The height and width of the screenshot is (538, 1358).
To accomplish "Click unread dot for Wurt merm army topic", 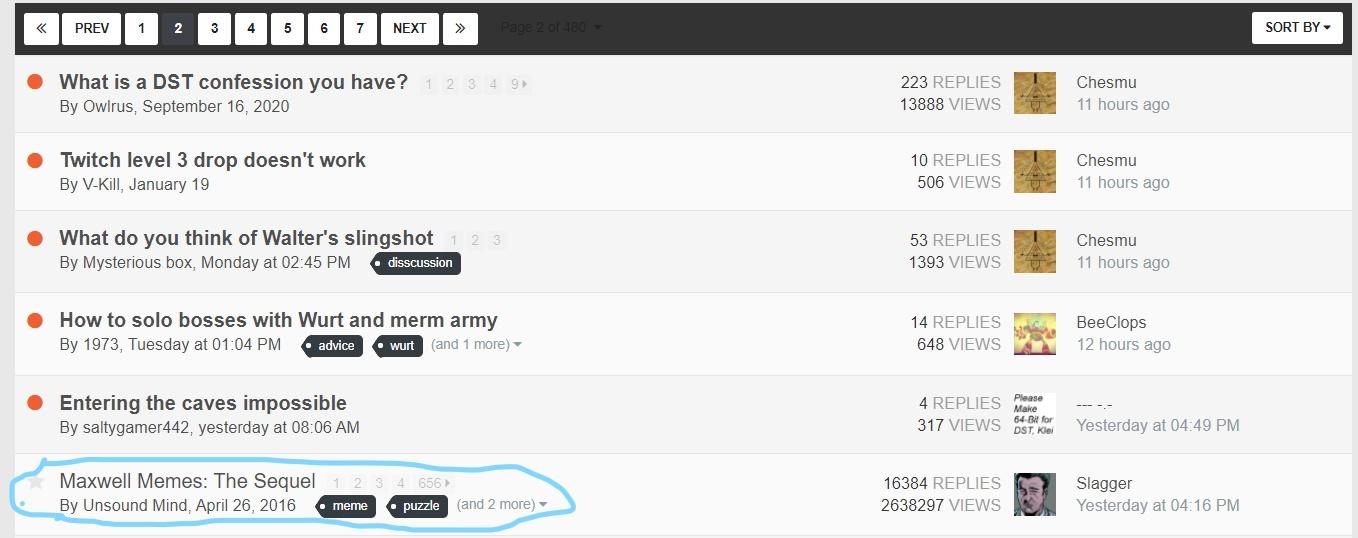I will [35, 320].
